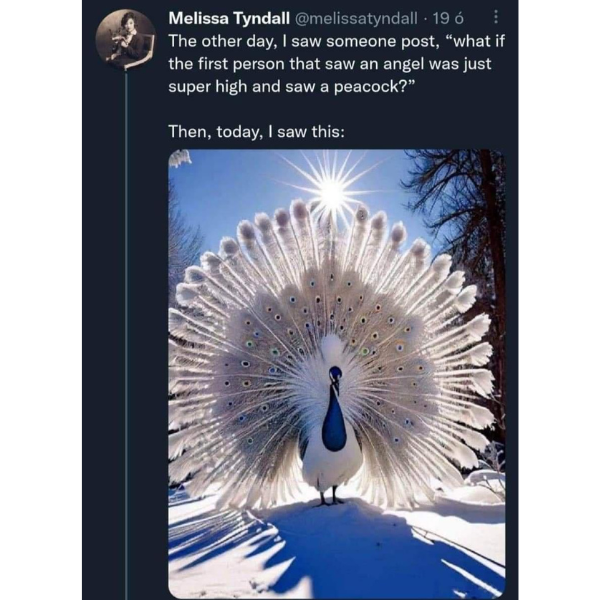Image resolution: width=600 pixels, height=600 pixels.
Task: Click the eye-spot feathers left of the peacock
Action: point(260,364)
